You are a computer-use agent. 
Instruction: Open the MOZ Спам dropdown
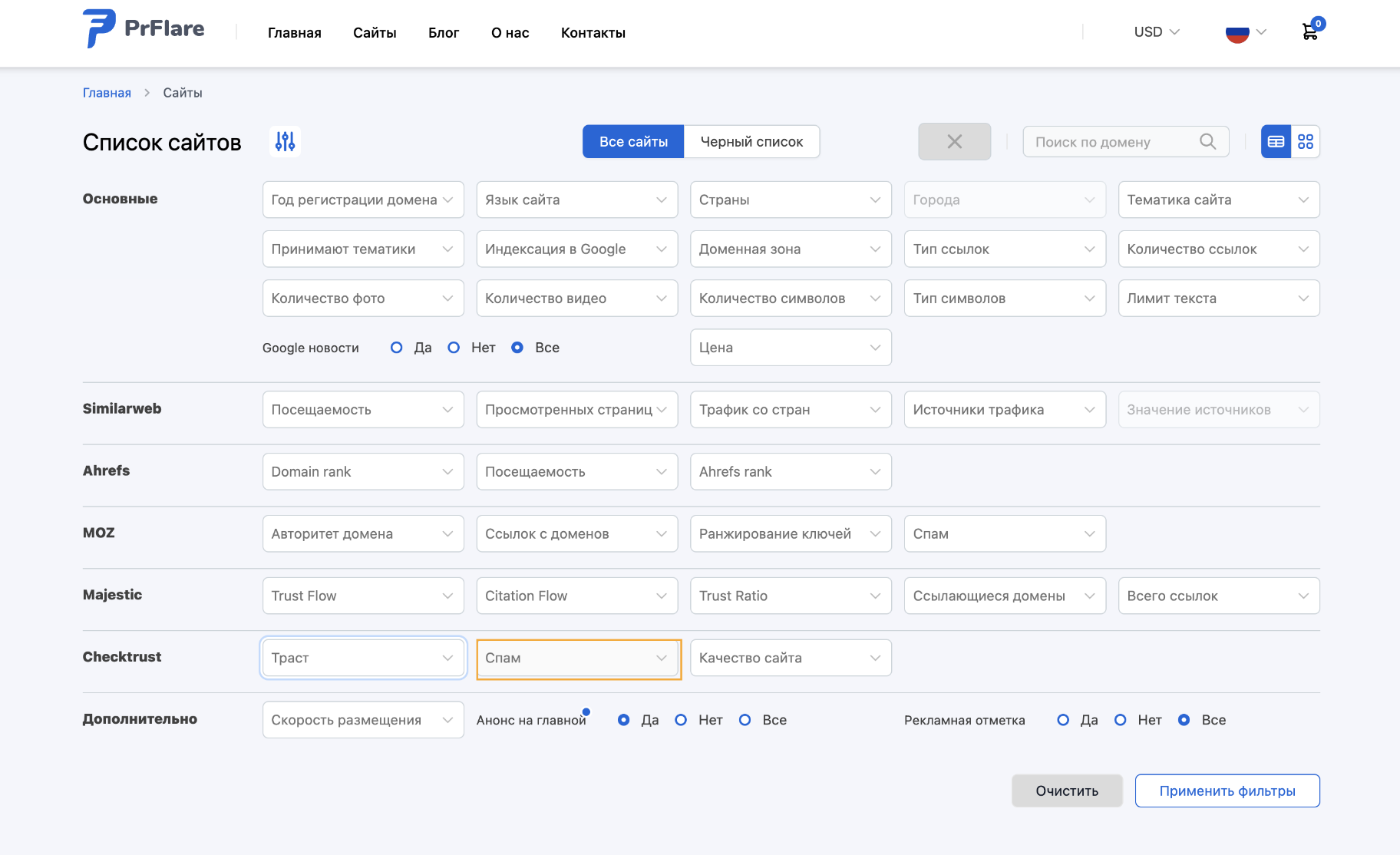1005,533
